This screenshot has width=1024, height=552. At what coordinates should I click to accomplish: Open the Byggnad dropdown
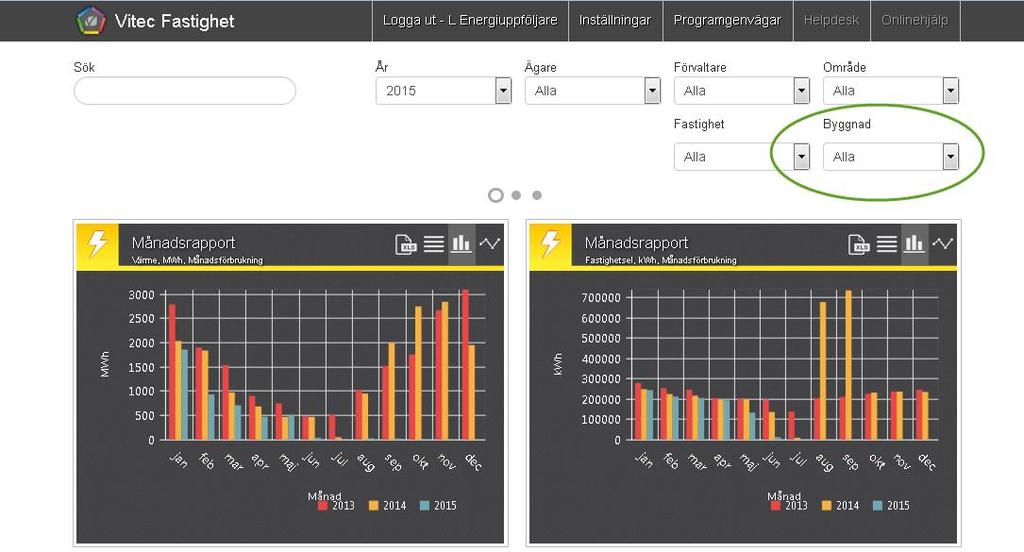(891, 157)
